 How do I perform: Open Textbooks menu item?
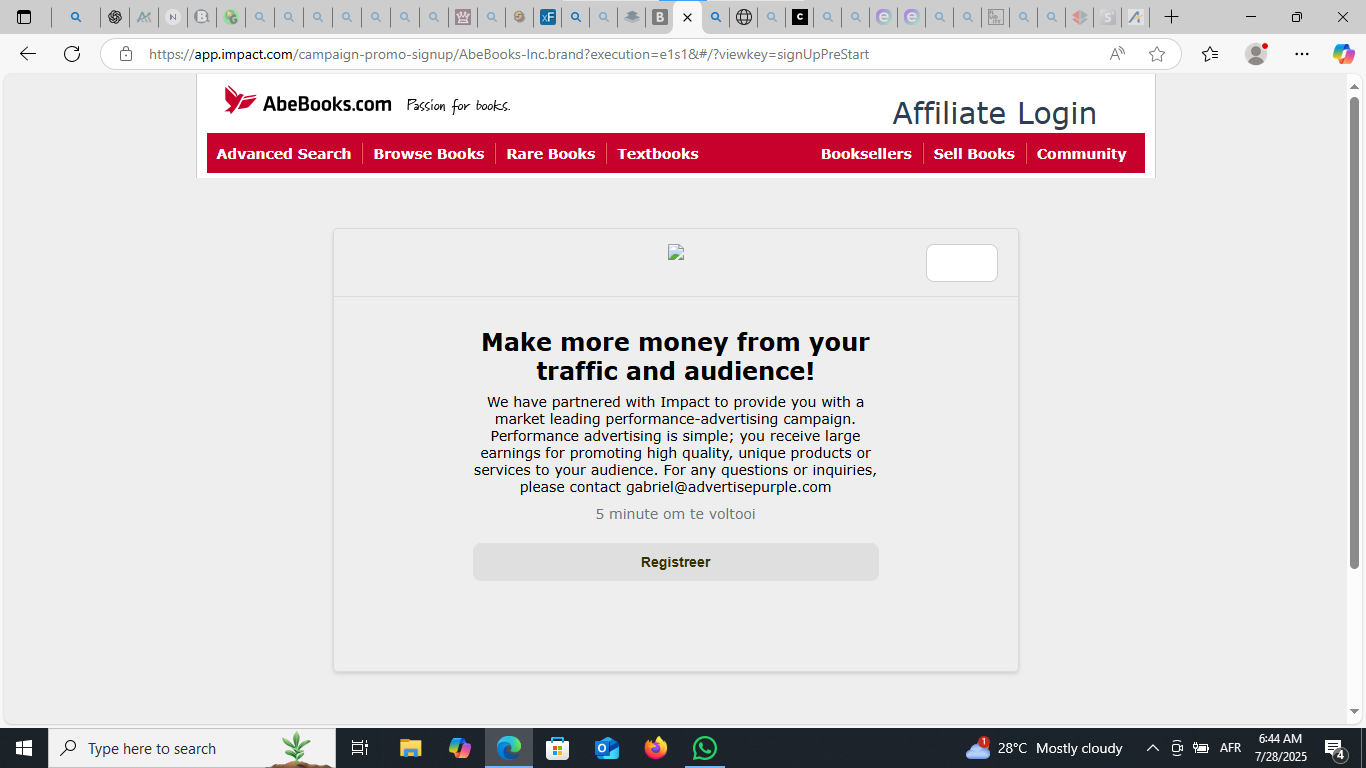[658, 154]
